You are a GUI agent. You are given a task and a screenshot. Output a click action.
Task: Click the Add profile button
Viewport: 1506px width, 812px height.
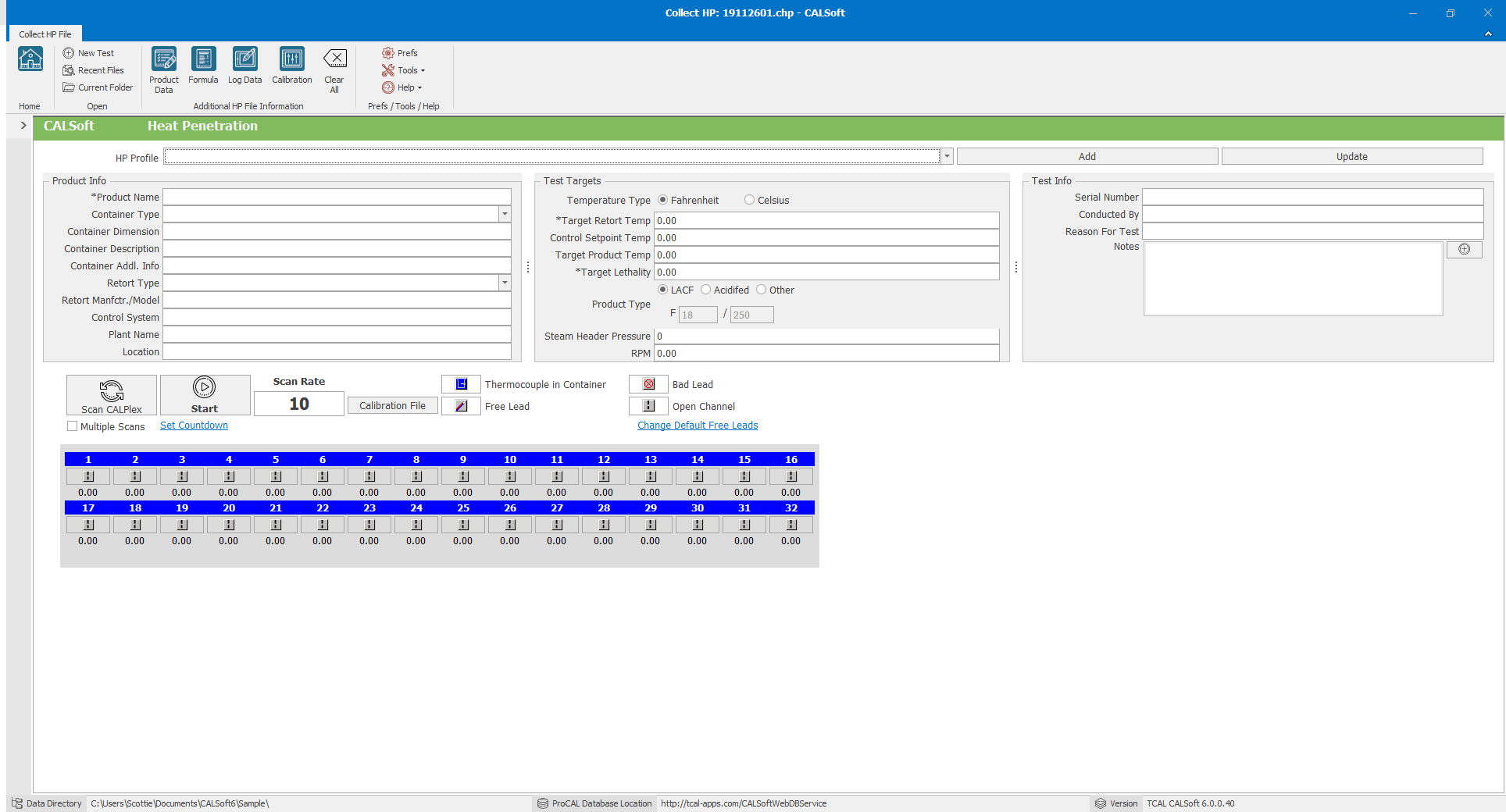(1087, 156)
